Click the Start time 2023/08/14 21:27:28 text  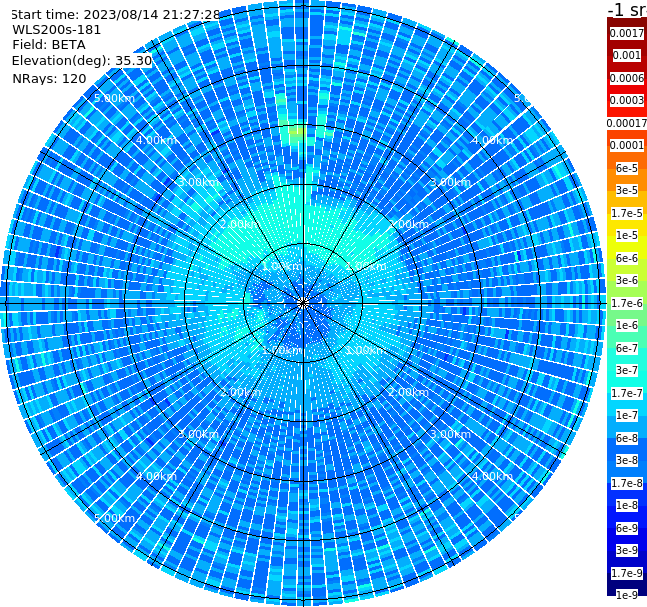pos(115,15)
